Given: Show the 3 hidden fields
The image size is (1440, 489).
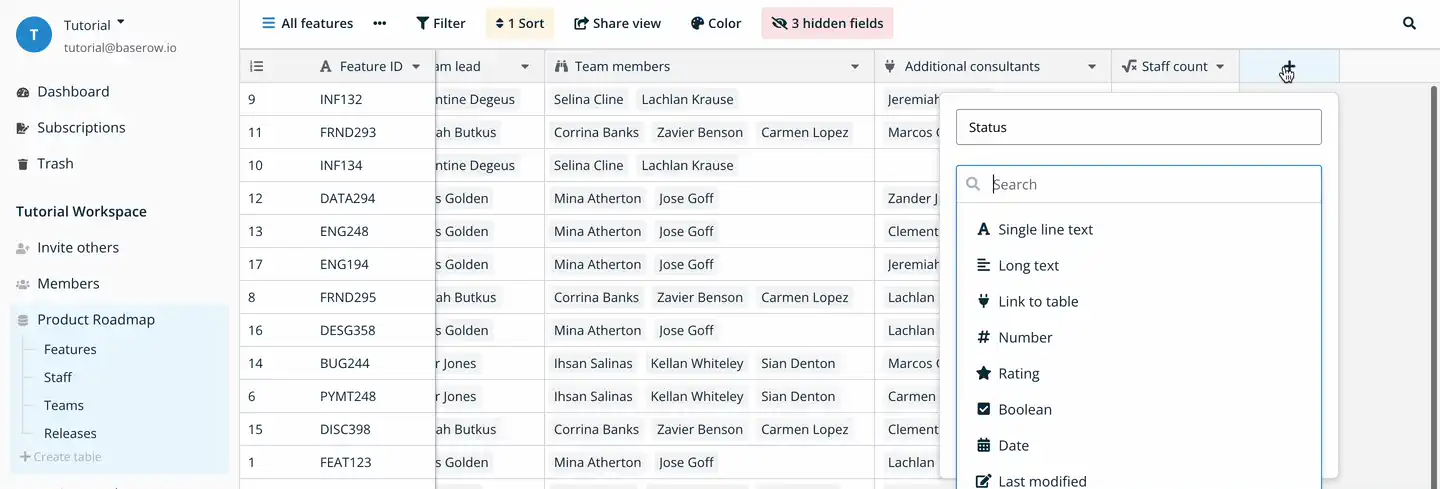Looking at the screenshot, I should point(827,23).
